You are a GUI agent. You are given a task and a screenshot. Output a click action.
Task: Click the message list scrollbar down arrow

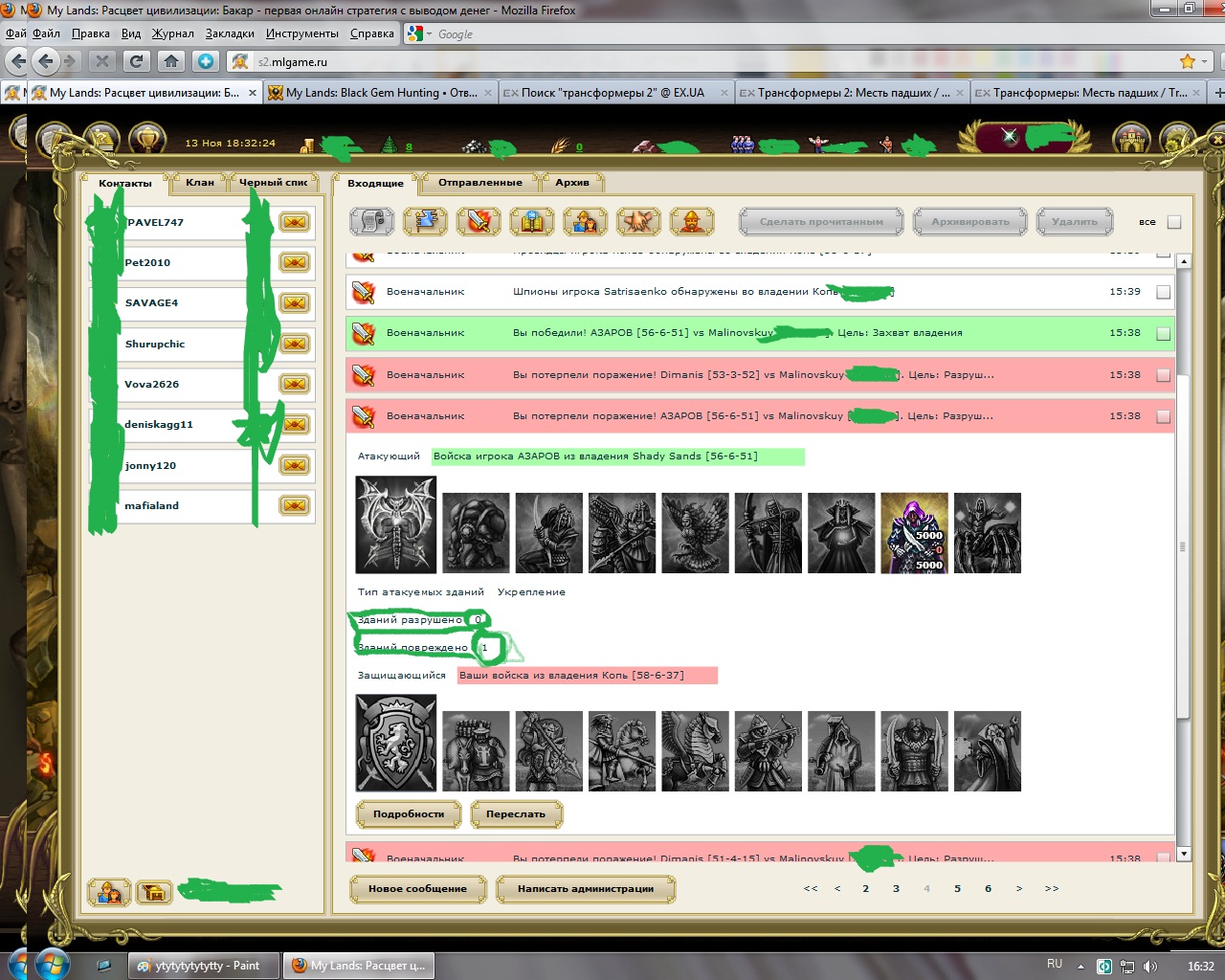point(1184,854)
